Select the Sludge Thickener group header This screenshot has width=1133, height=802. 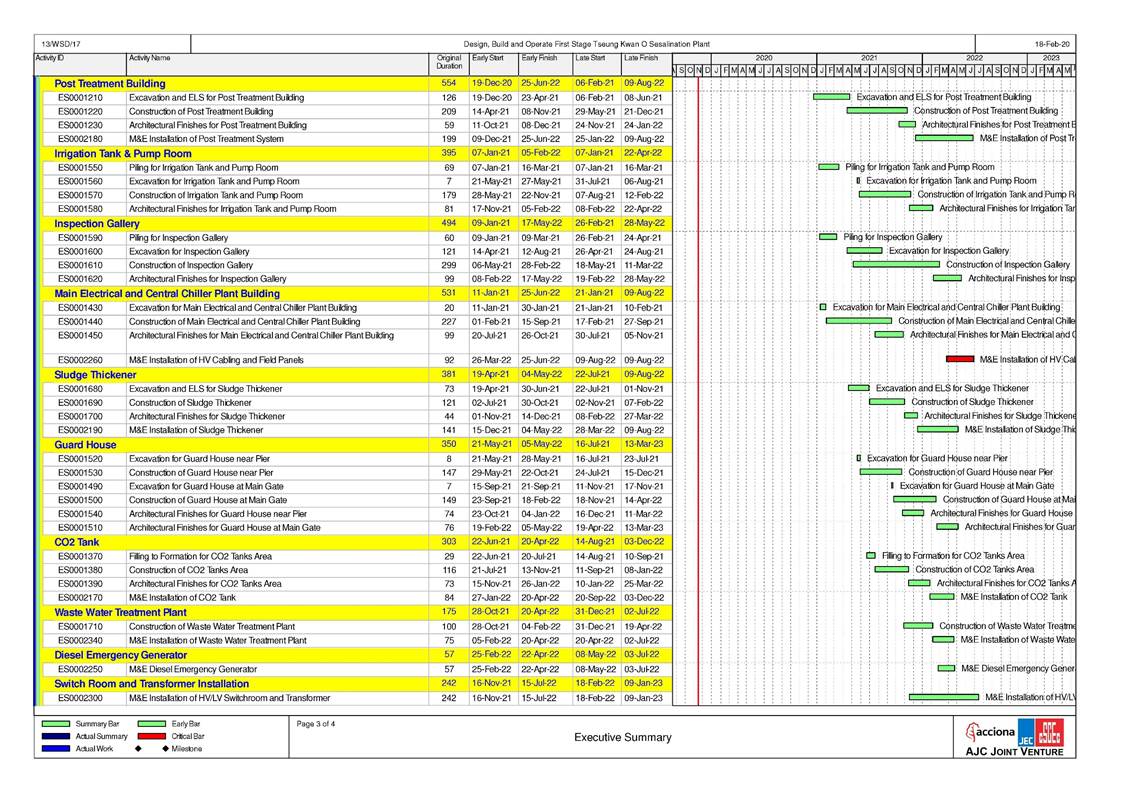pos(95,375)
